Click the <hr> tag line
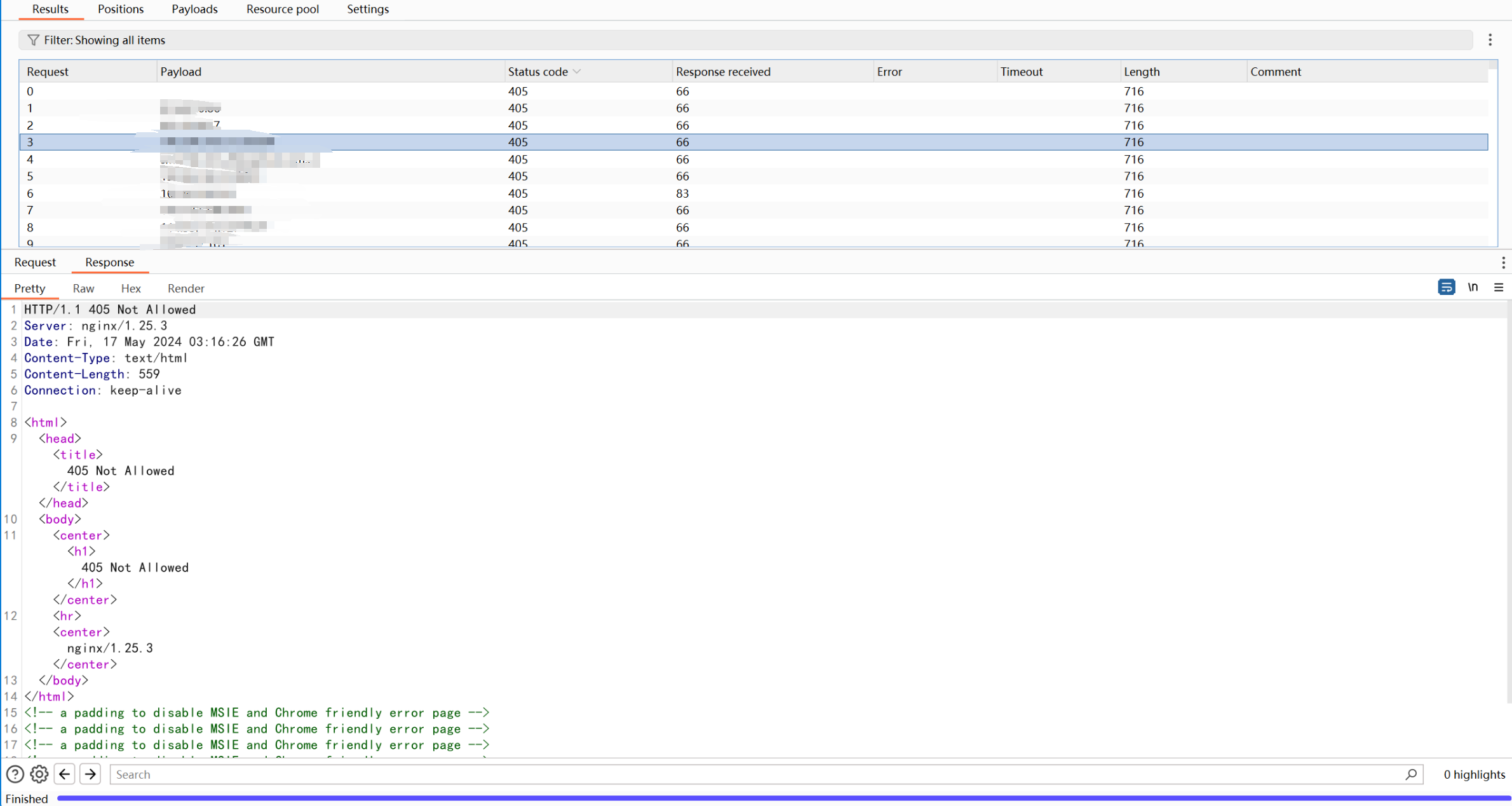Image resolution: width=1512 pixels, height=806 pixels. pyautogui.click(x=67, y=615)
